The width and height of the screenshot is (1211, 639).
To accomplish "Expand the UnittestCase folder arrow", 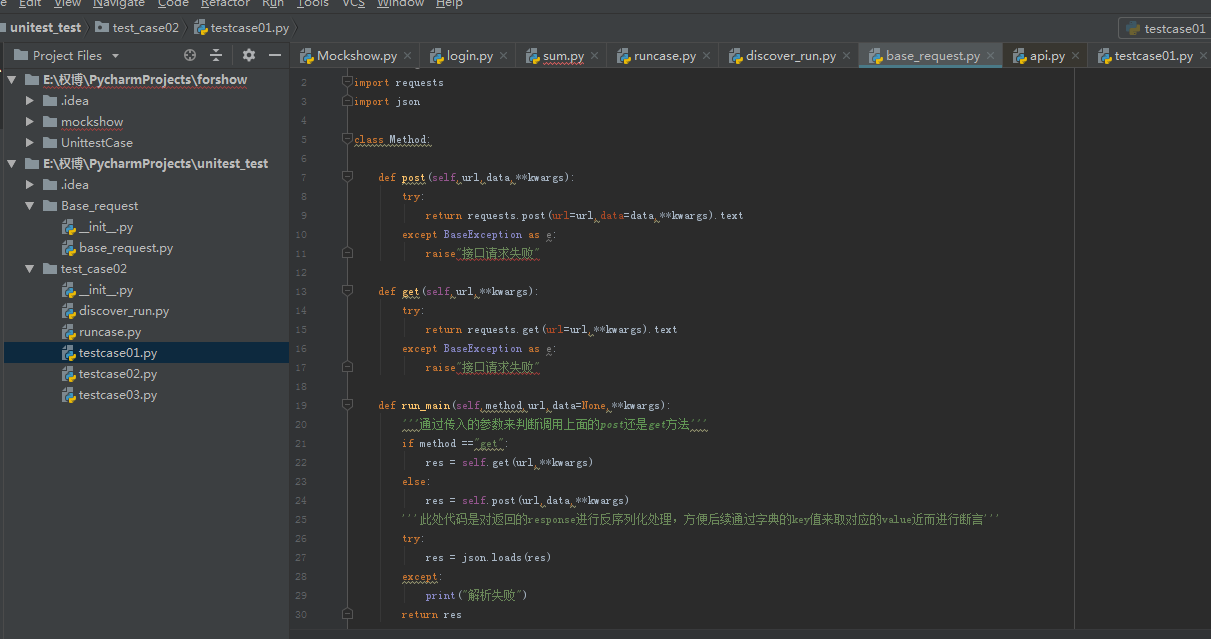I will [x=30, y=143].
